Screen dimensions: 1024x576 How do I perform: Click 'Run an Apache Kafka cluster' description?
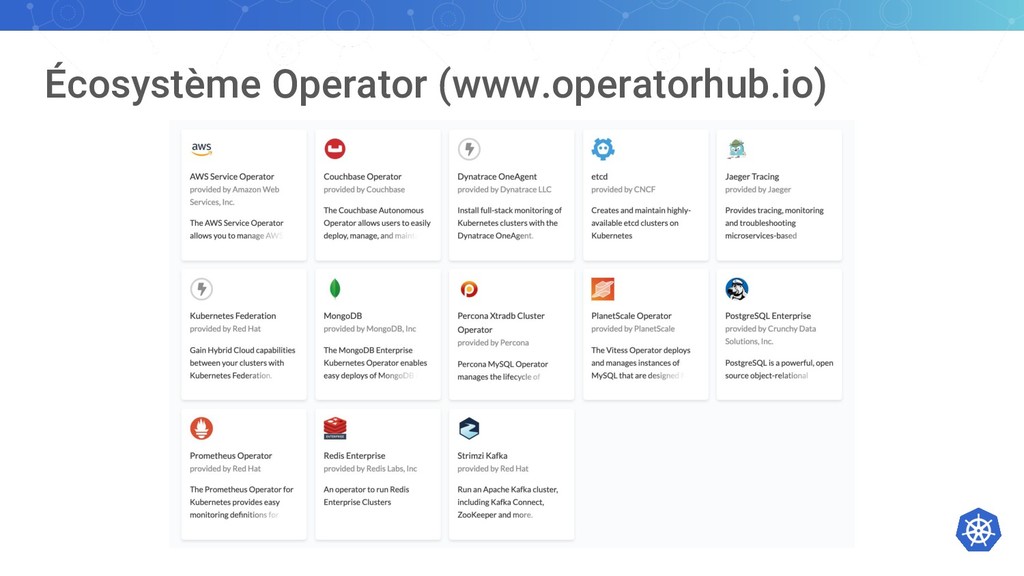507,502
